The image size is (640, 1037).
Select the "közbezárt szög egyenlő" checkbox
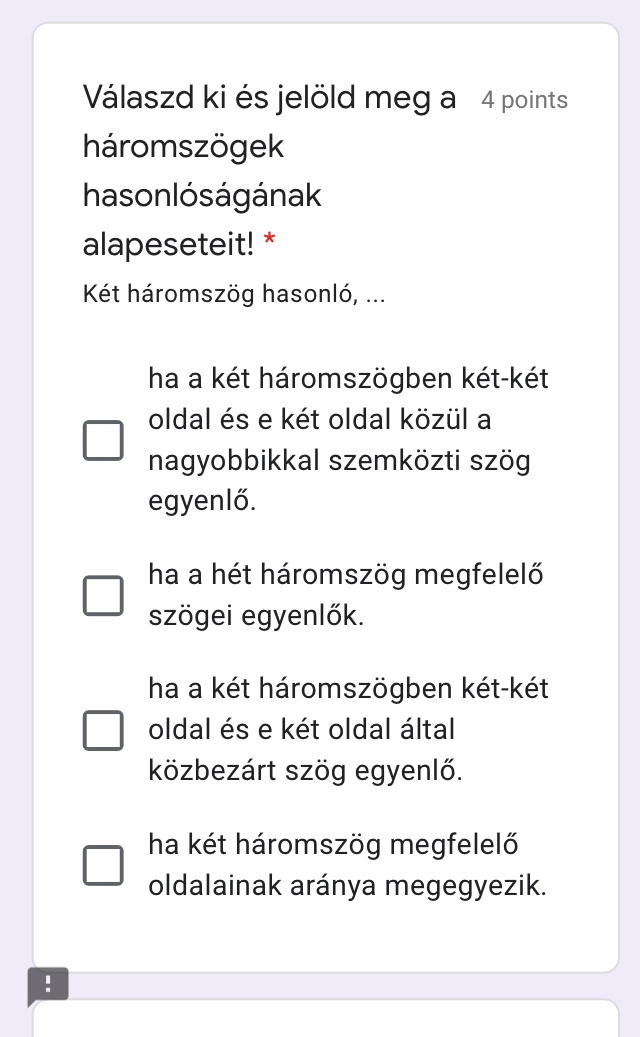point(103,730)
